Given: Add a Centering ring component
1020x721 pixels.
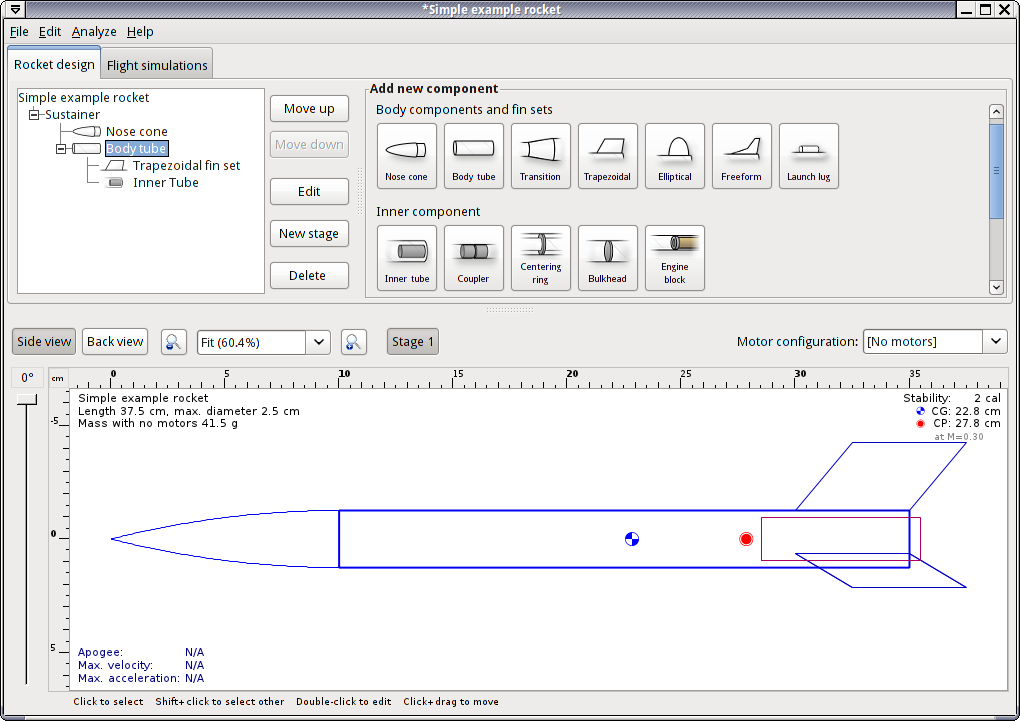Looking at the screenshot, I should (540, 258).
